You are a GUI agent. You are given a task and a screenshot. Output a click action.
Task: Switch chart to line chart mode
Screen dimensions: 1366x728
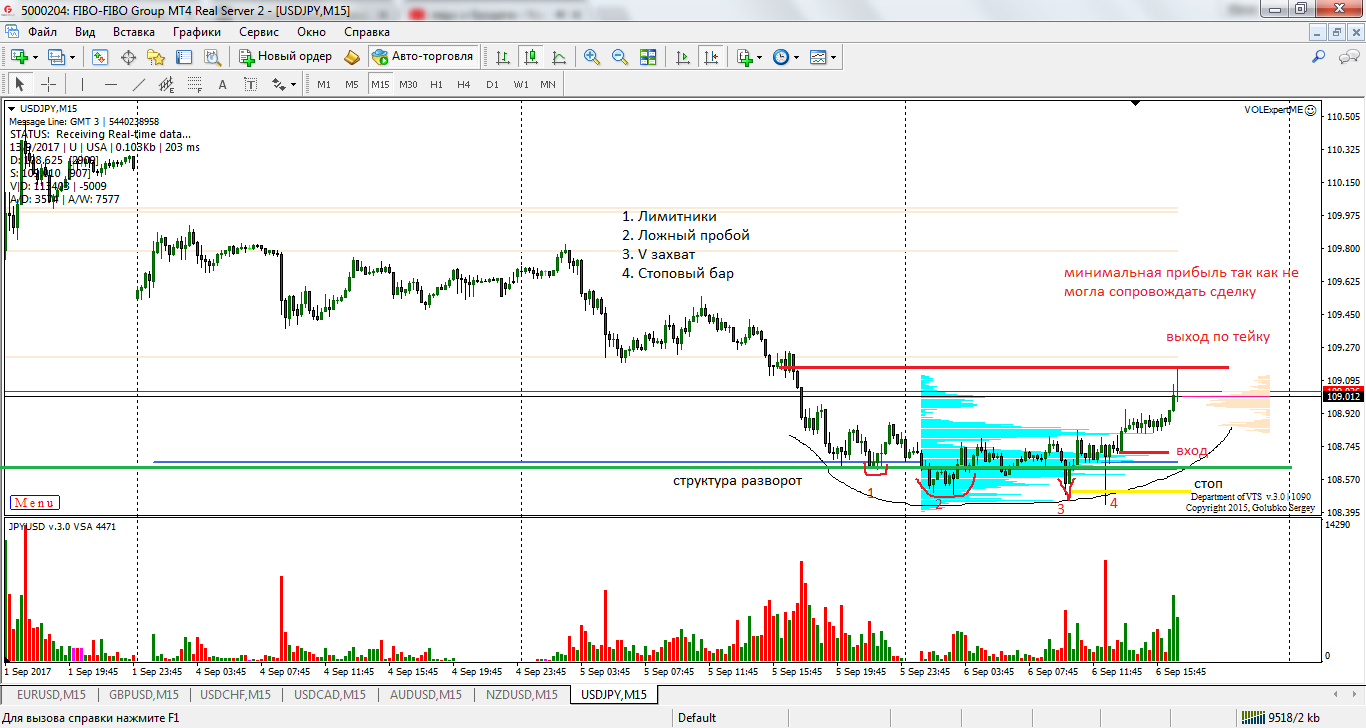point(559,57)
